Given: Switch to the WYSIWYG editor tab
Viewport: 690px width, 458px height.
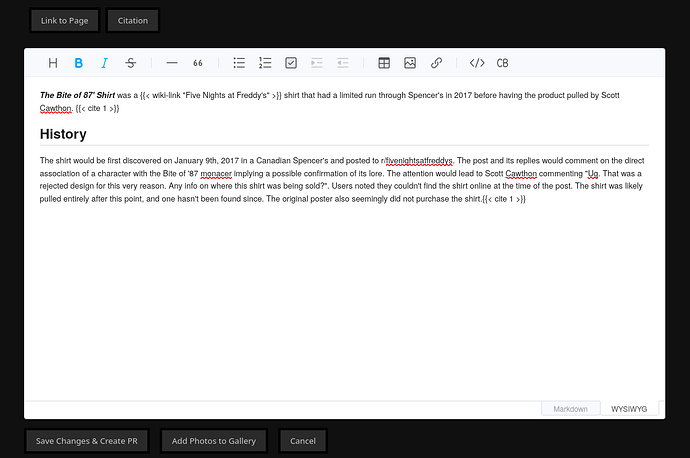Looking at the screenshot, I should pos(629,409).
